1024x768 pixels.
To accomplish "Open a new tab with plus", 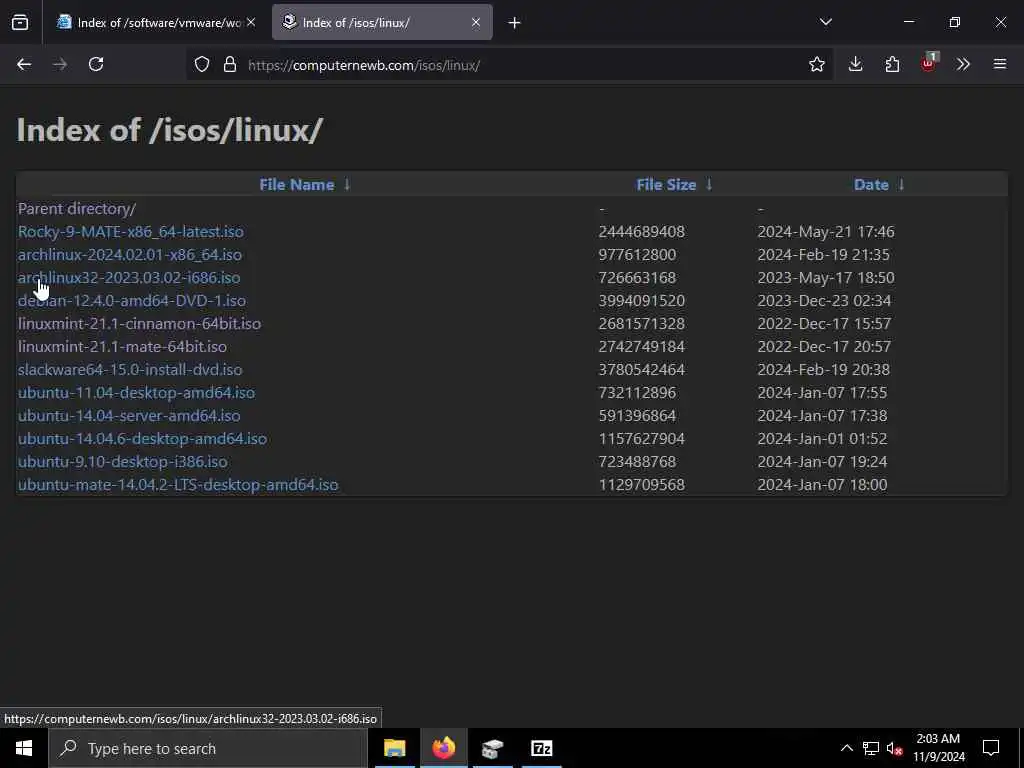I will tap(514, 23).
